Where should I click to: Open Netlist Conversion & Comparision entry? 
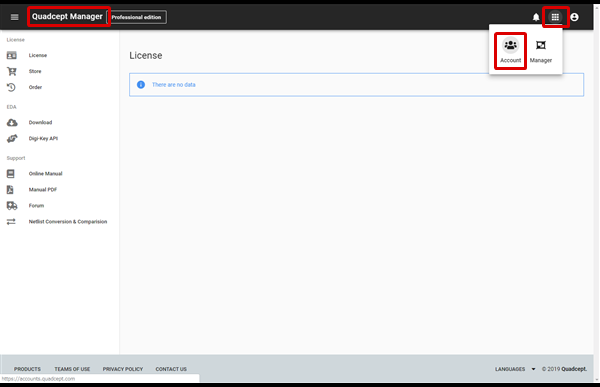pos(68,222)
